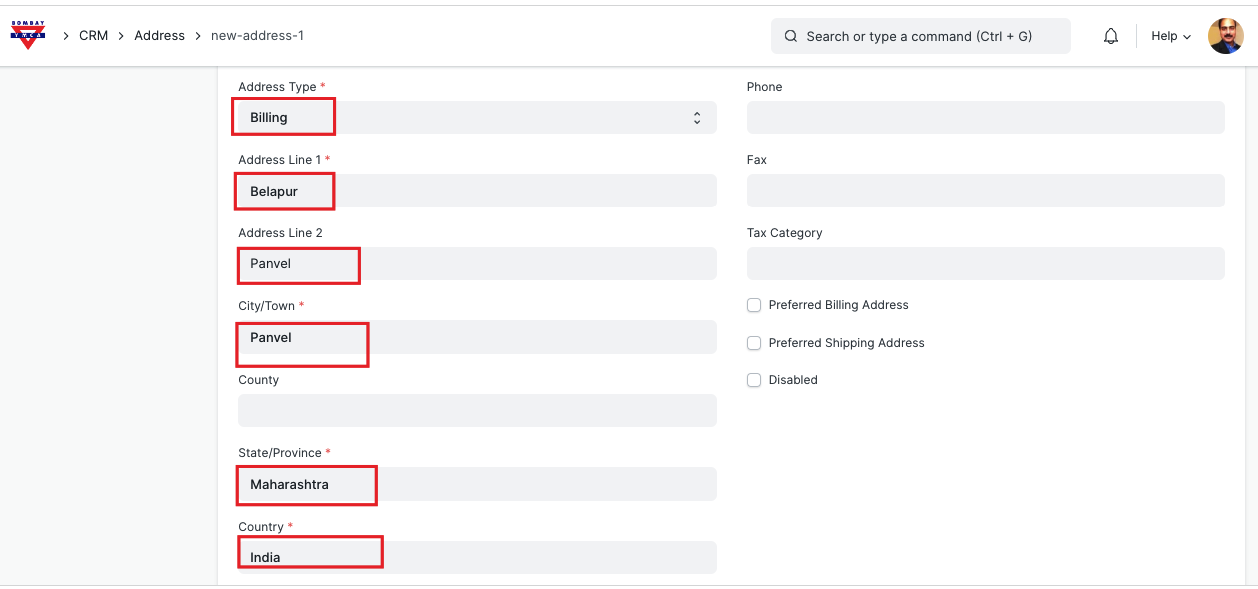Focus the Phone input field
This screenshot has height=589, width=1258.
[x=985, y=117]
